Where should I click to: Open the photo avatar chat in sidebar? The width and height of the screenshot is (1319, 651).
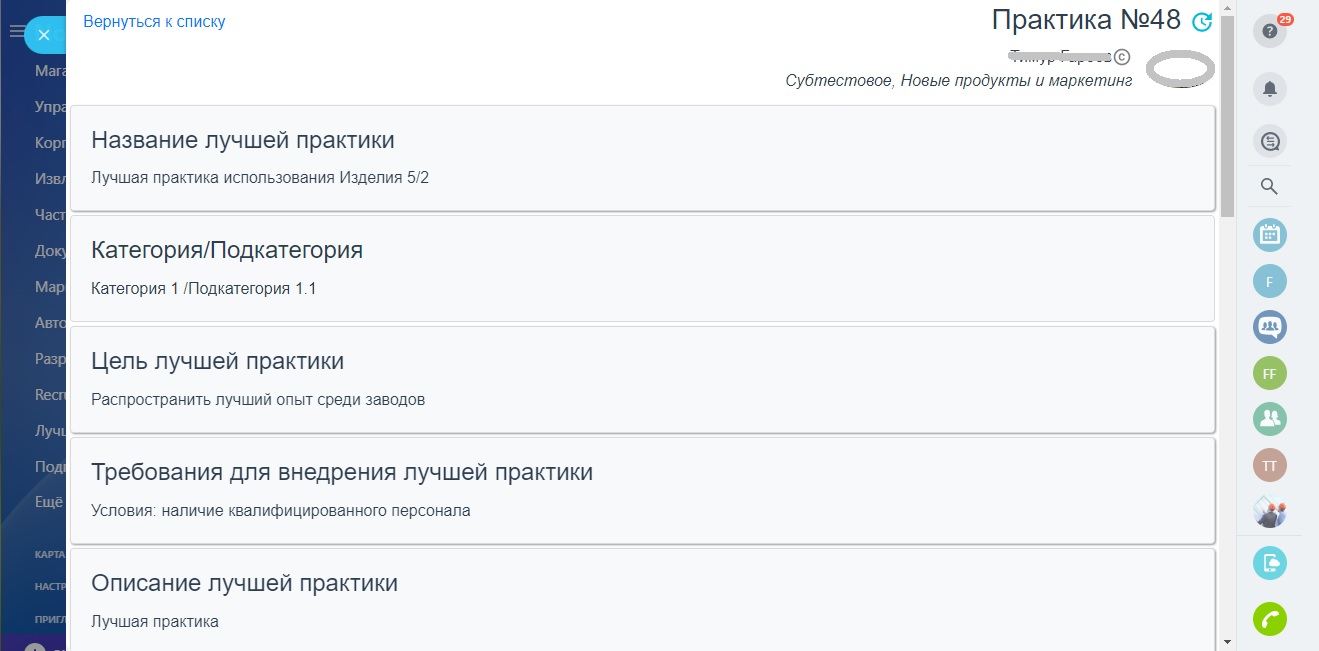tap(1270, 512)
